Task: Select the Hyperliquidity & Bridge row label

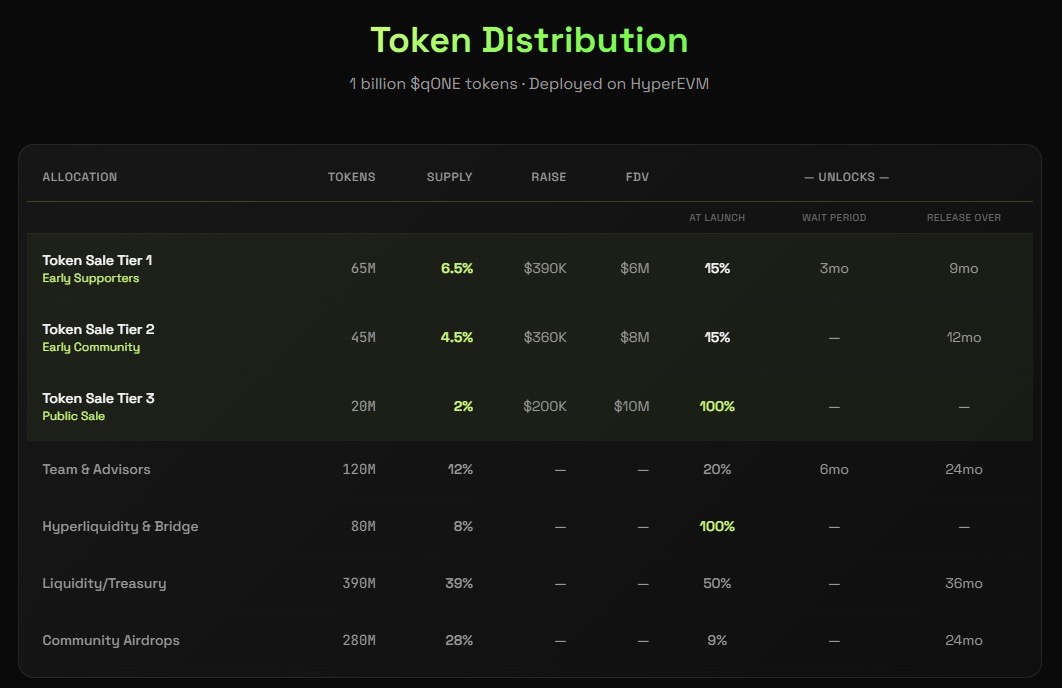Action: pyautogui.click(x=120, y=526)
